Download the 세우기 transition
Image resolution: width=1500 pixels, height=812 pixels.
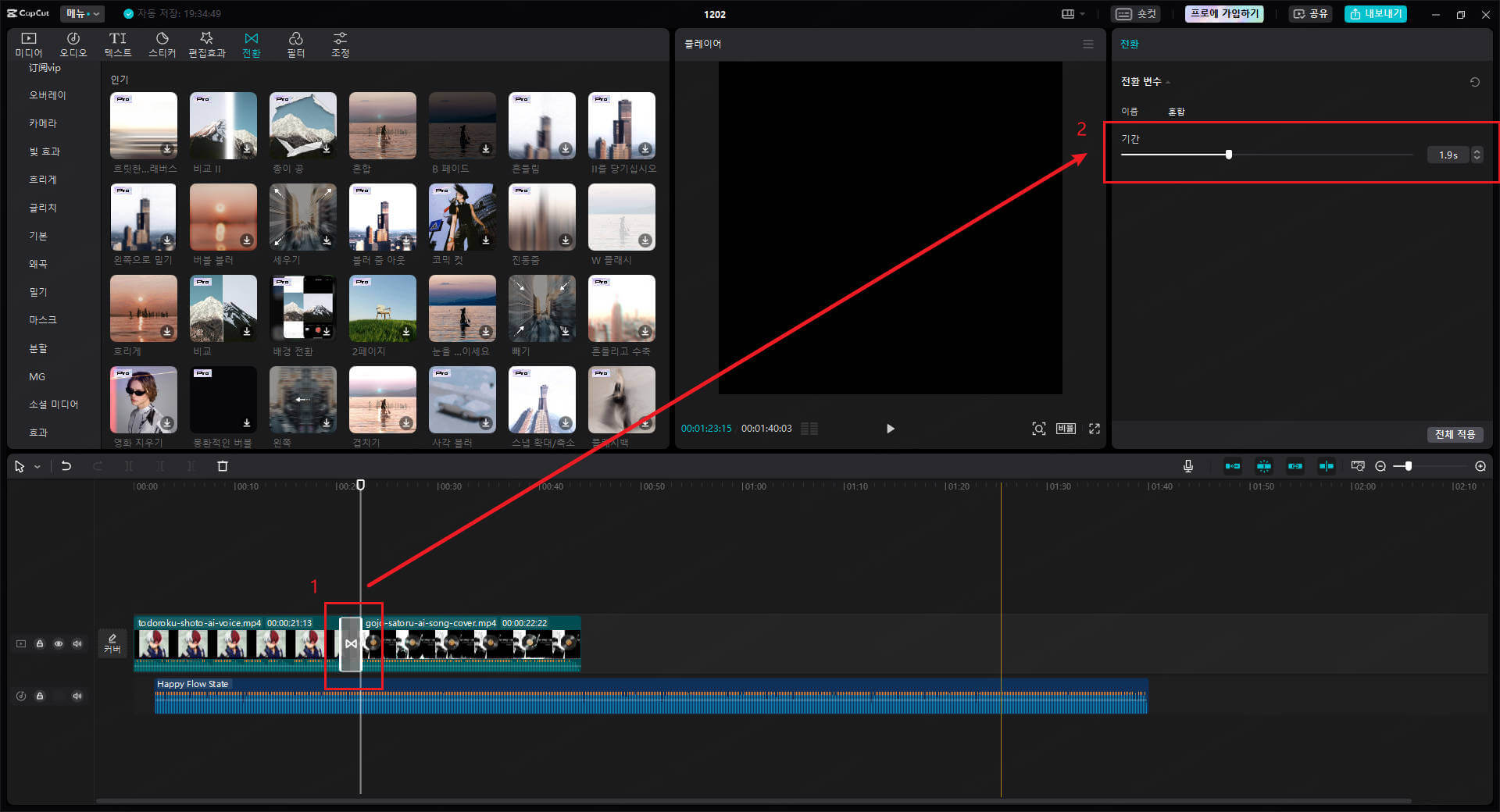[x=327, y=240]
